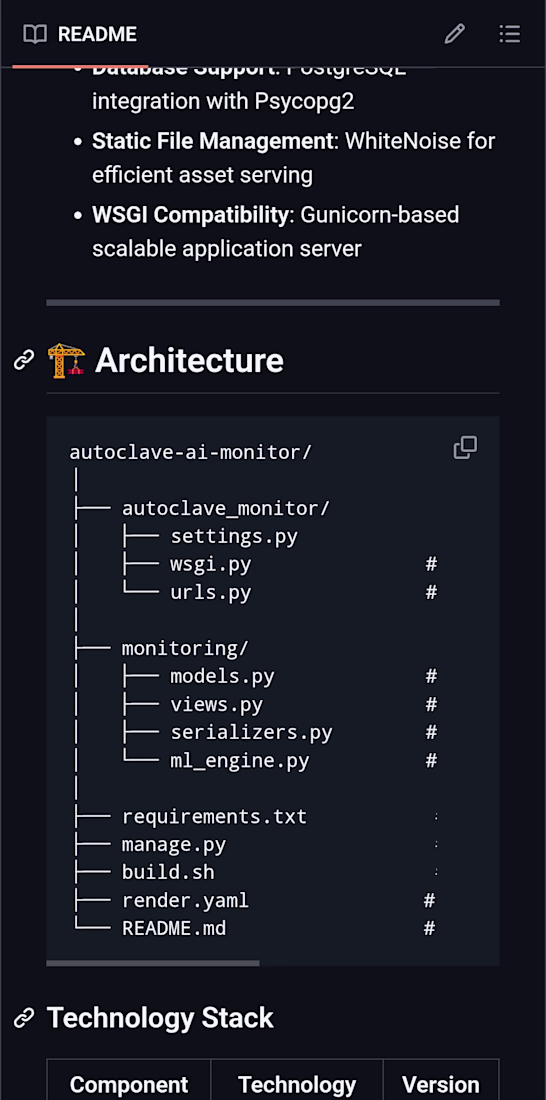The width and height of the screenshot is (546, 1100).
Task: Click settings.py in the directory tree
Action: pyautogui.click(x=234, y=537)
